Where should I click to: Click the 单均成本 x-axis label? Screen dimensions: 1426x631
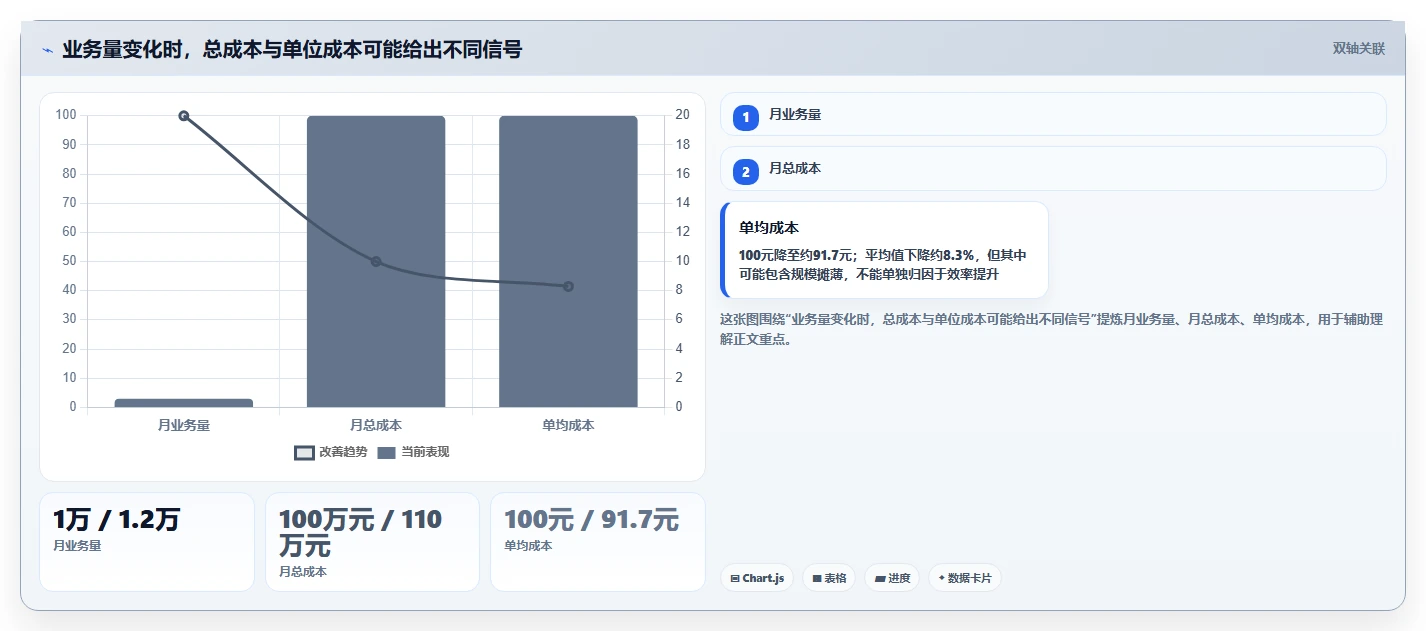tap(568, 425)
